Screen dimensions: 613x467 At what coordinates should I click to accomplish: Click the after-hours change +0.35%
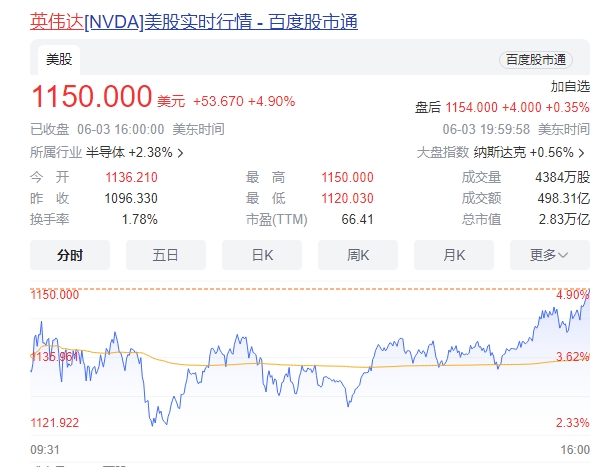[x=567, y=107]
